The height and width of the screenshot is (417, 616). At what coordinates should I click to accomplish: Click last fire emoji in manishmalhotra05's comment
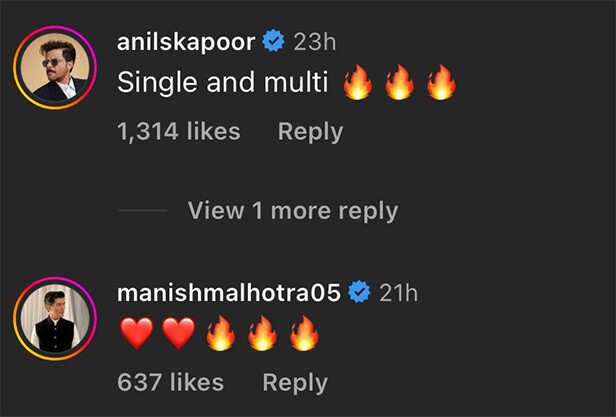(304, 334)
